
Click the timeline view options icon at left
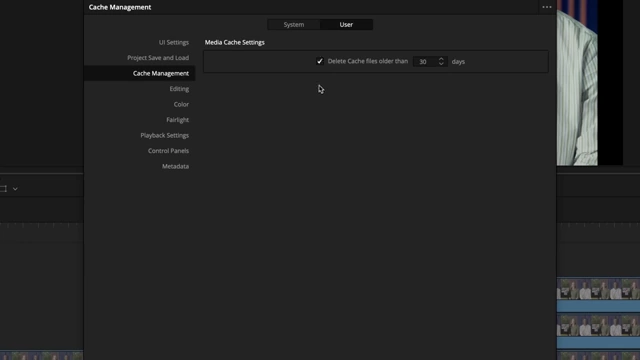(x=4, y=189)
